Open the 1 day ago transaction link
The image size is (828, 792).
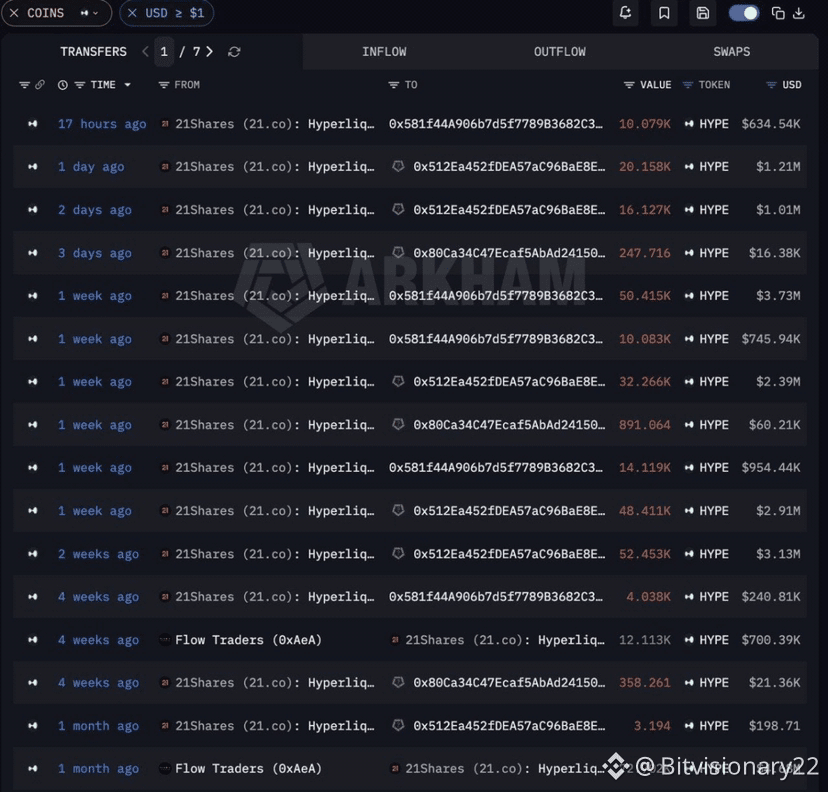[x=91, y=167]
